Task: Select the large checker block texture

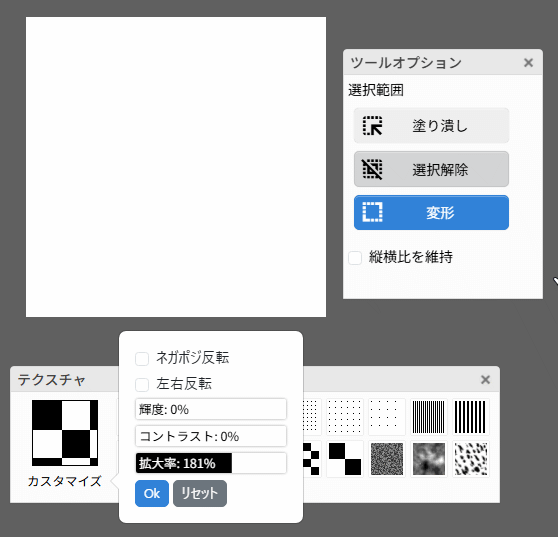Action: pyautogui.click(x=345, y=459)
